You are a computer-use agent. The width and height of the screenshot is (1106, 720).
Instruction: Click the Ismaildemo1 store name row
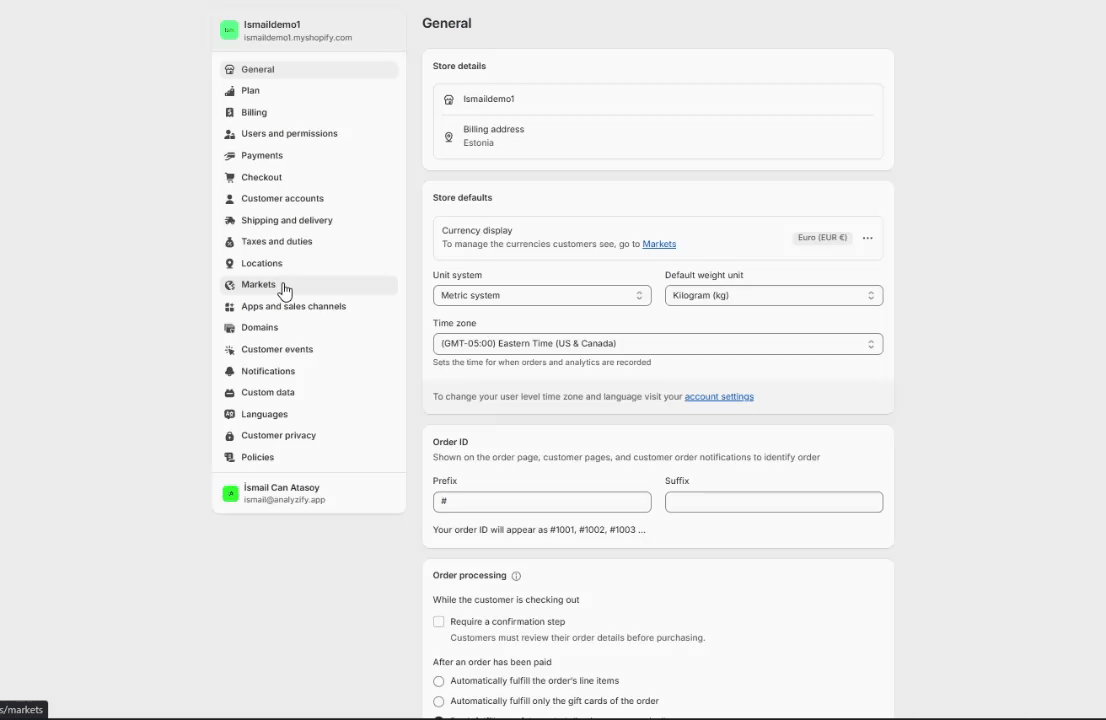pos(658,99)
